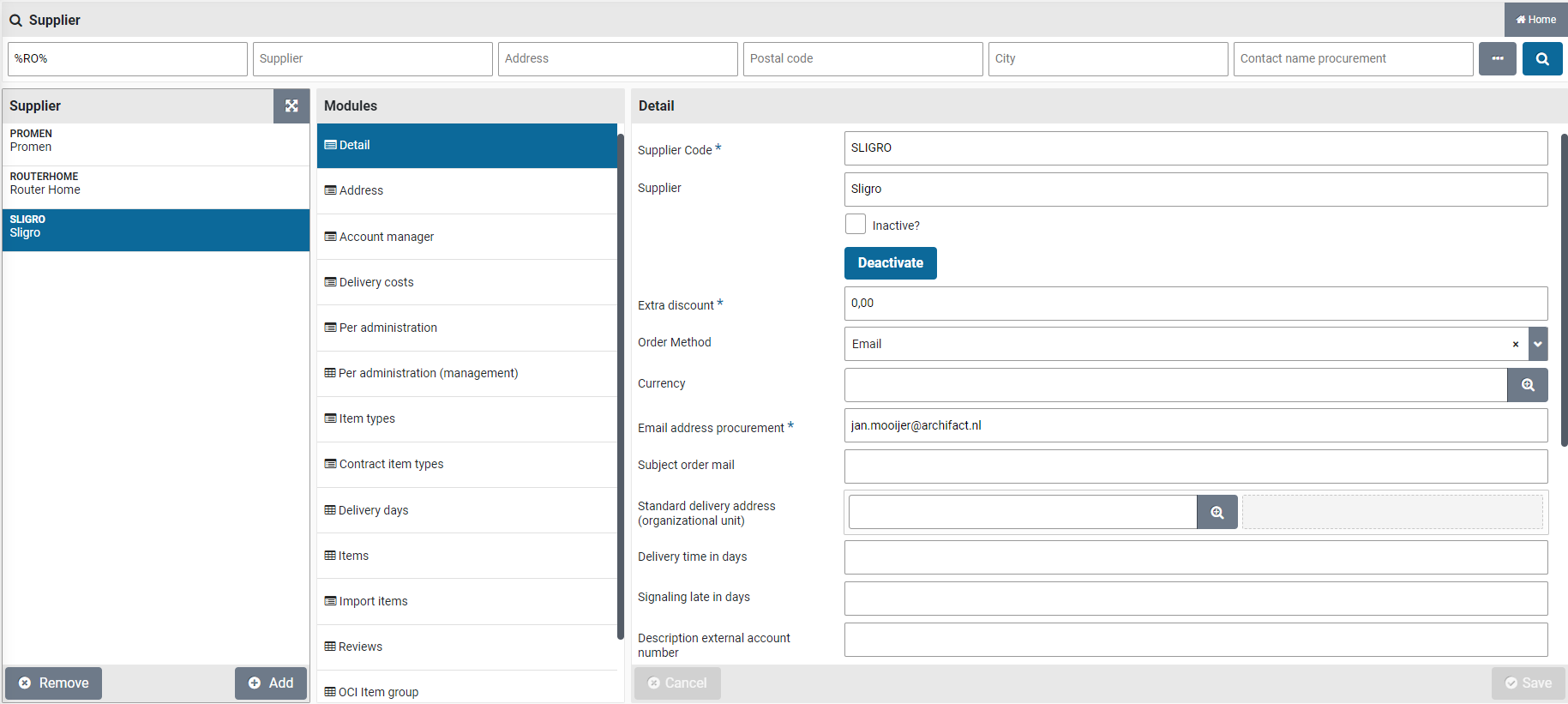Clear the Email order method selection
This screenshot has height=704, width=1568.
[x=1515, y=345]
